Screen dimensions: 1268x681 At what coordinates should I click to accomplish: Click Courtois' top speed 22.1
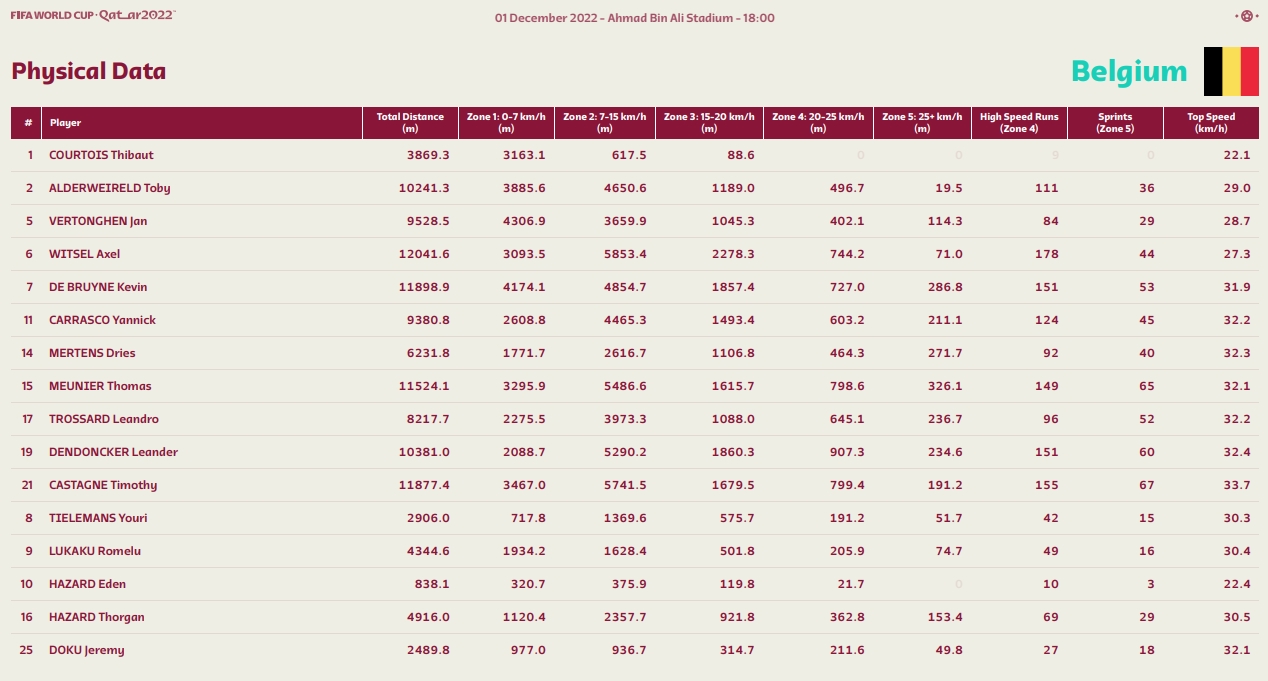1237,155
